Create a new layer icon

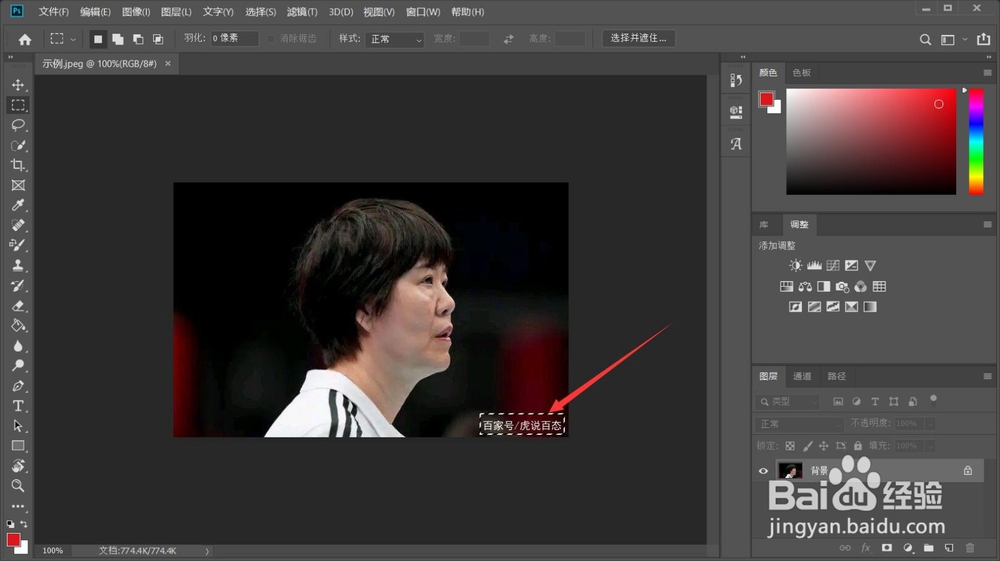(949, 548)
